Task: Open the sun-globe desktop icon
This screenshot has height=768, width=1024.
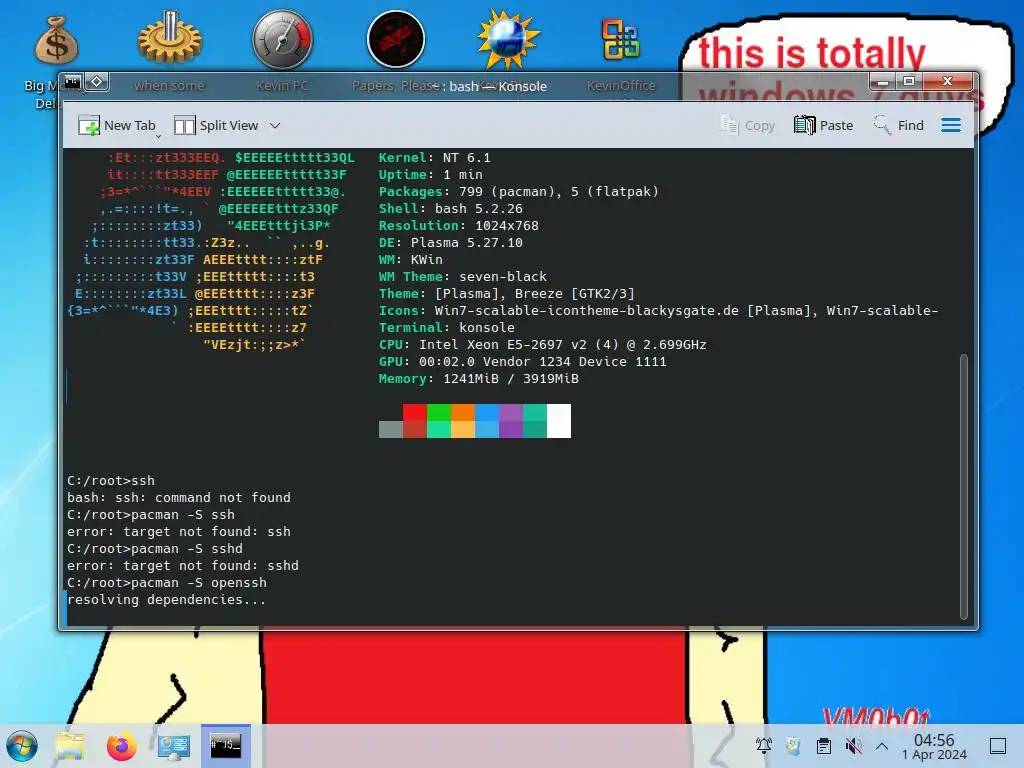Action: [508, 40]
